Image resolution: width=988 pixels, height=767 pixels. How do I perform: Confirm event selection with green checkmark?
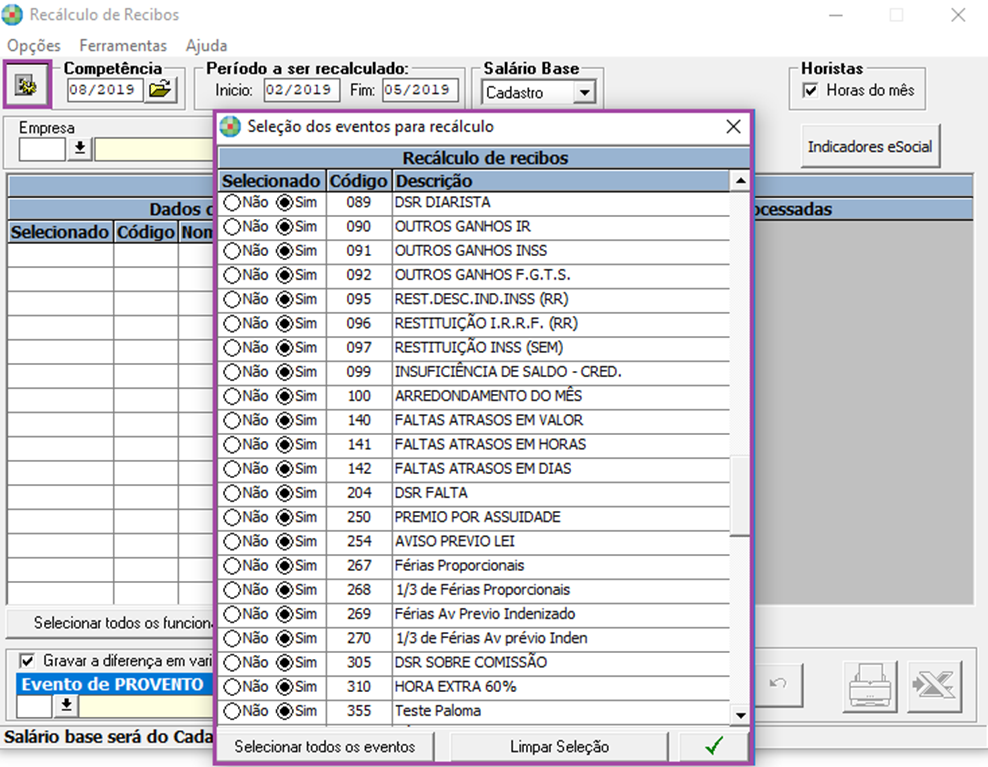tap(714, 747)
